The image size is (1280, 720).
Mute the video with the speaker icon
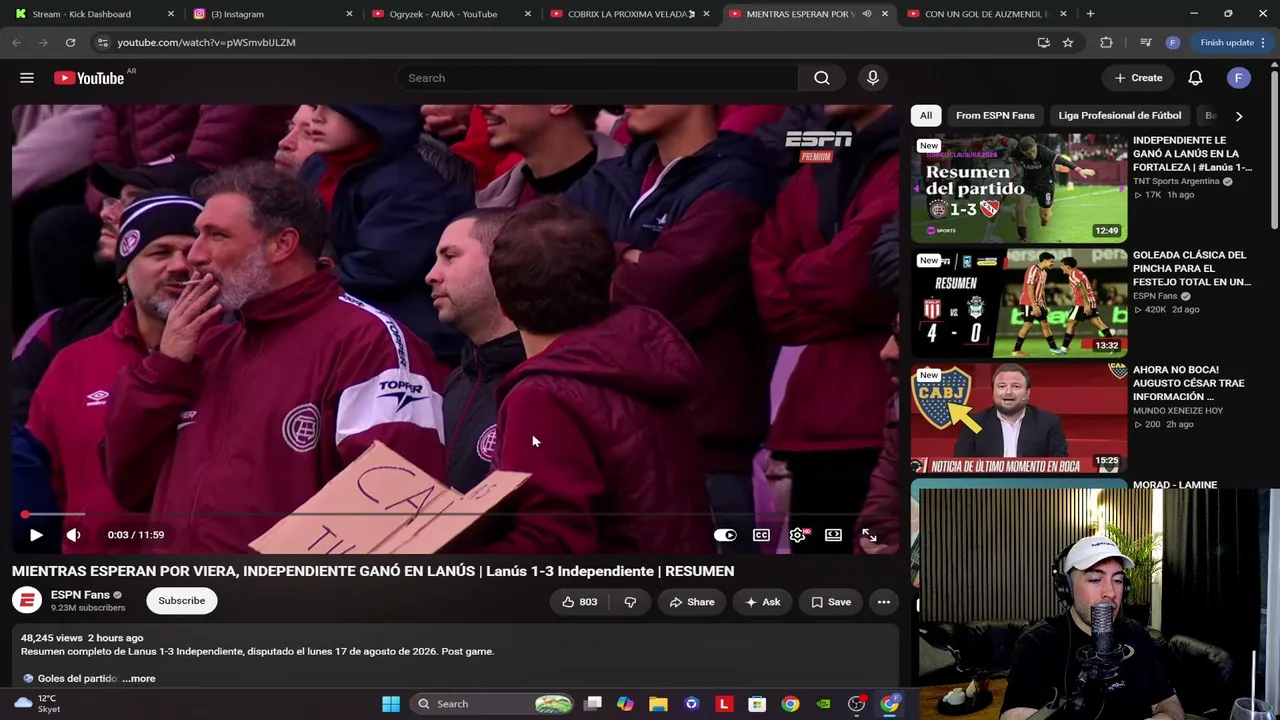click(73, 535)
